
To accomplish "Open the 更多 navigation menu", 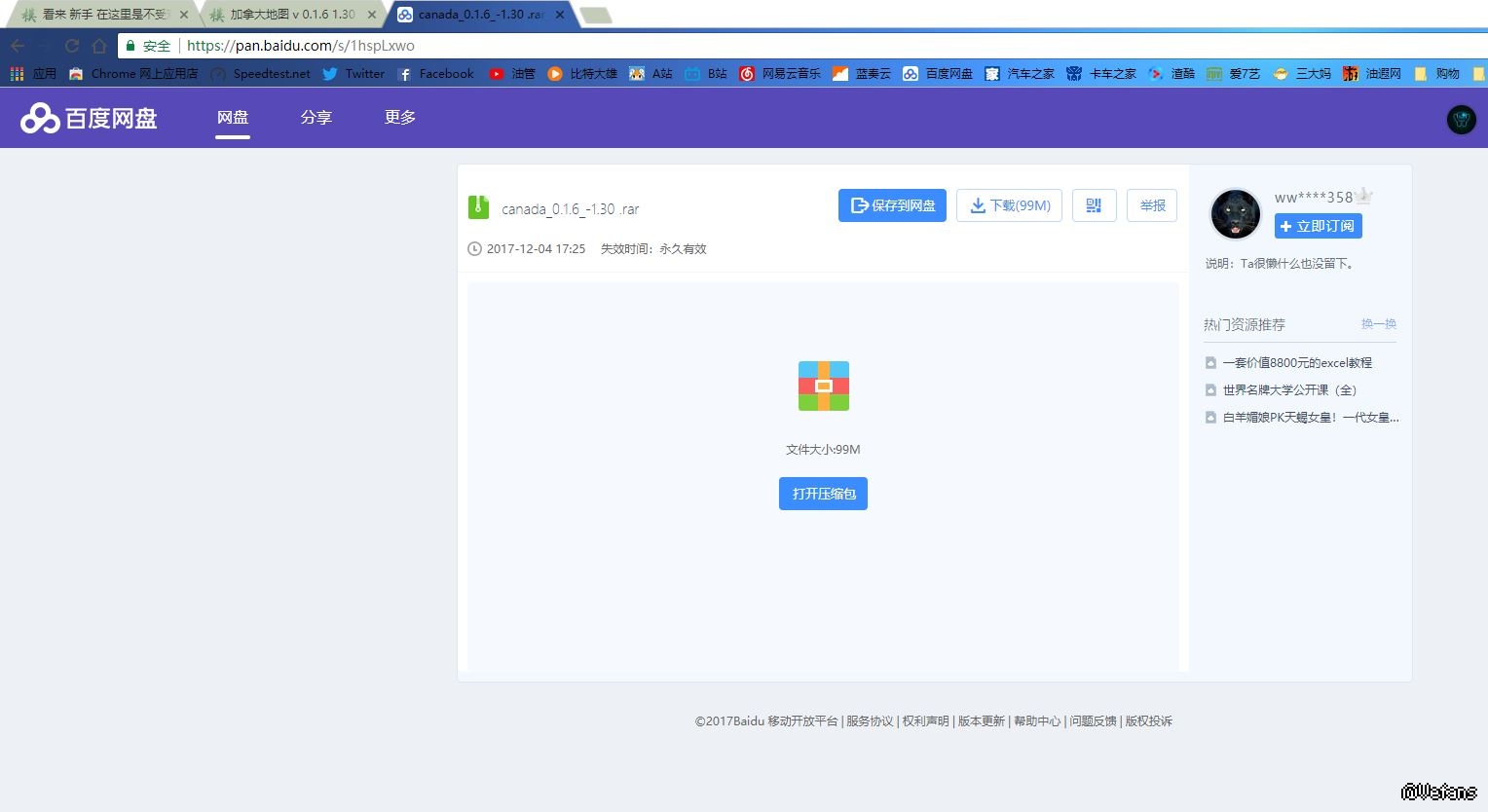I will click(400, 118).
